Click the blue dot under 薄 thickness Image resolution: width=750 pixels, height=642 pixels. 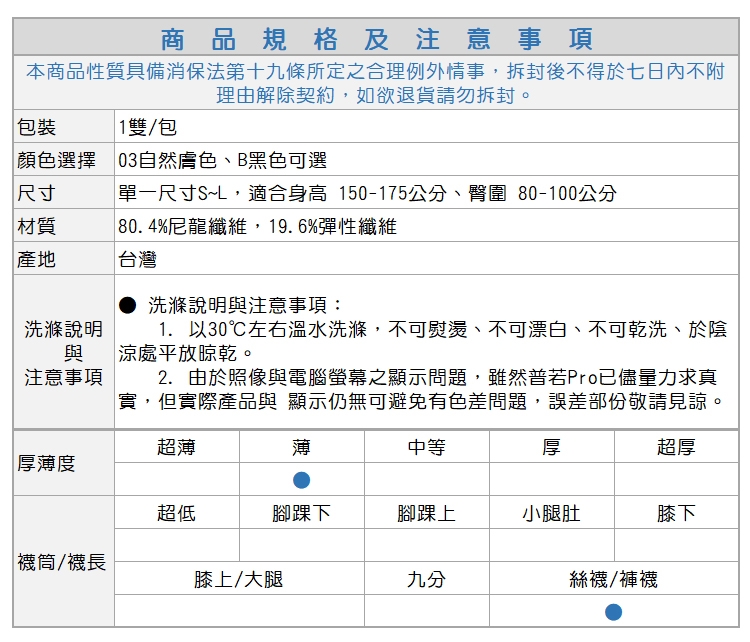pos(301,479)
